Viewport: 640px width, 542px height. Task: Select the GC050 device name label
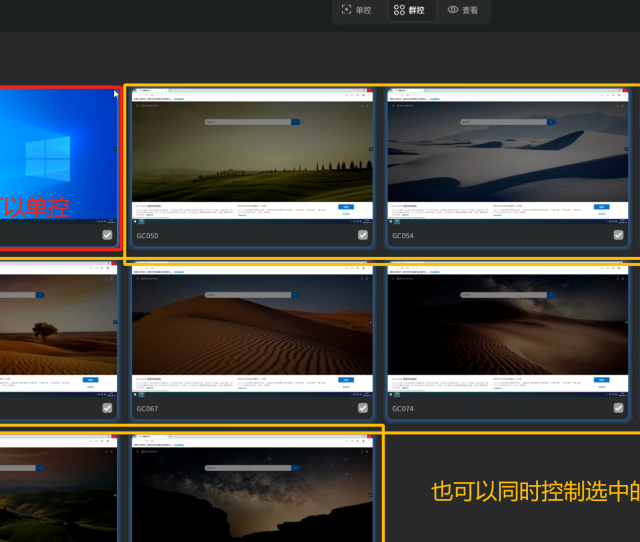[x=147, y=235]
